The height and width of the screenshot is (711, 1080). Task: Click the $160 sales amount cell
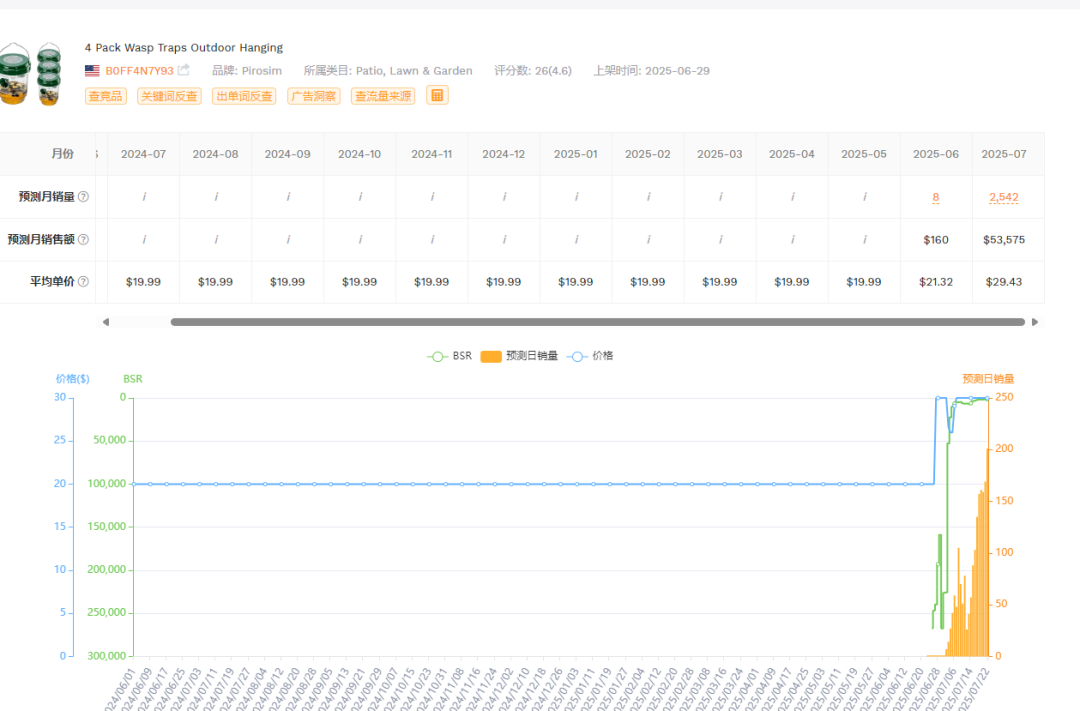[x=935, y=240]
